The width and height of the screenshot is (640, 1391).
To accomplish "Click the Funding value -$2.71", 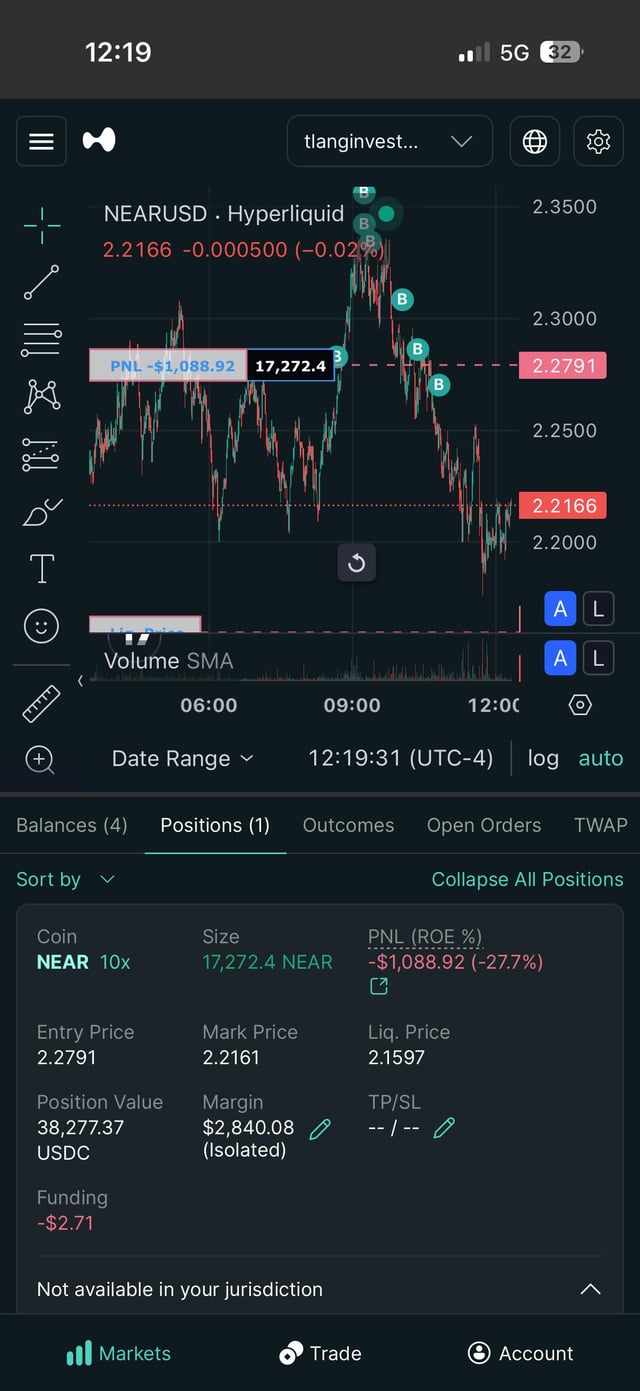I will (x=65, y=1223).
